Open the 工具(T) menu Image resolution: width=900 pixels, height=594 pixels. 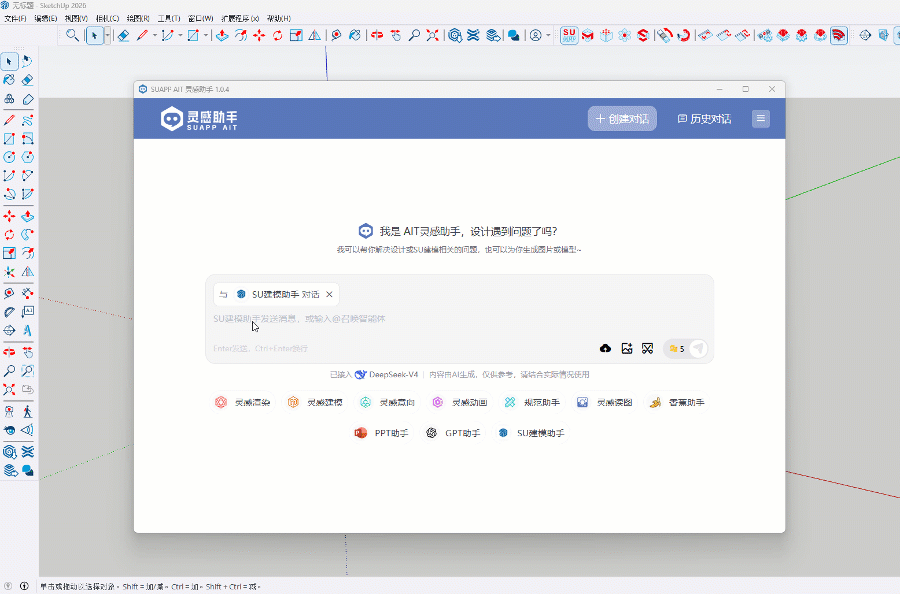coord(169,18)
